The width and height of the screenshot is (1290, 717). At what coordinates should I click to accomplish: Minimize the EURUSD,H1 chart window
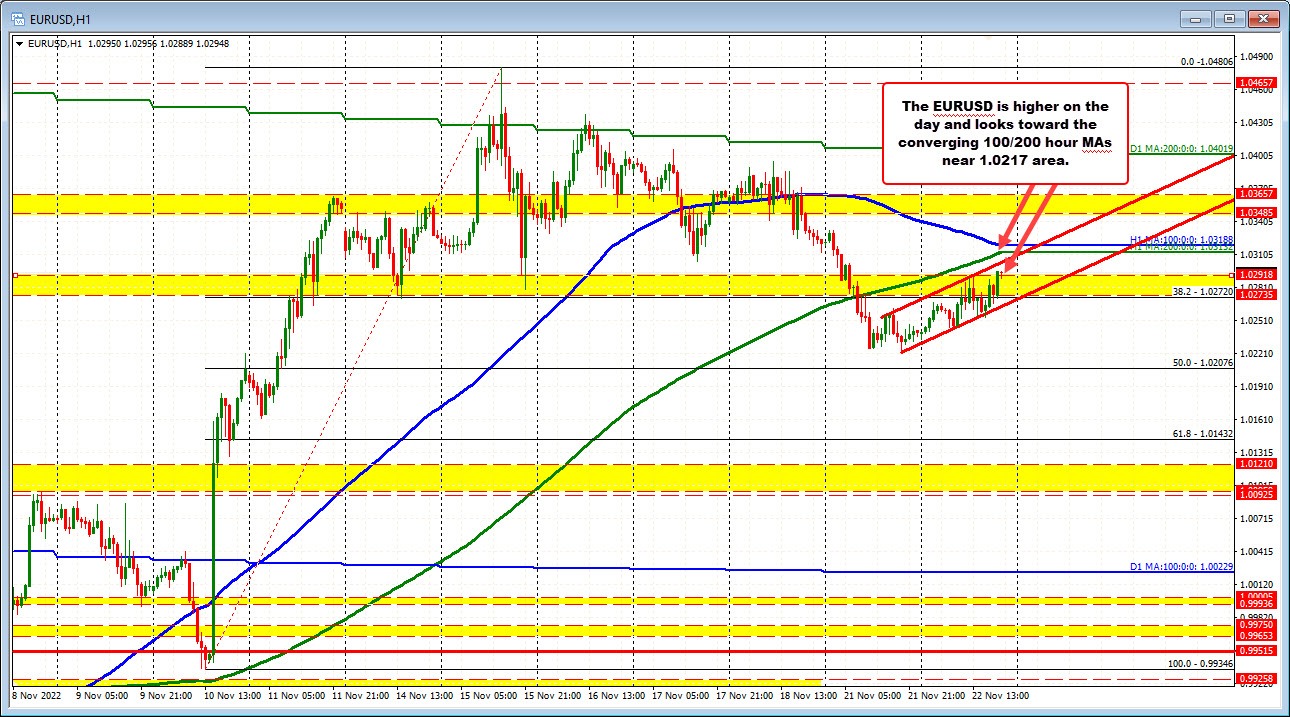coord(1195,18)
